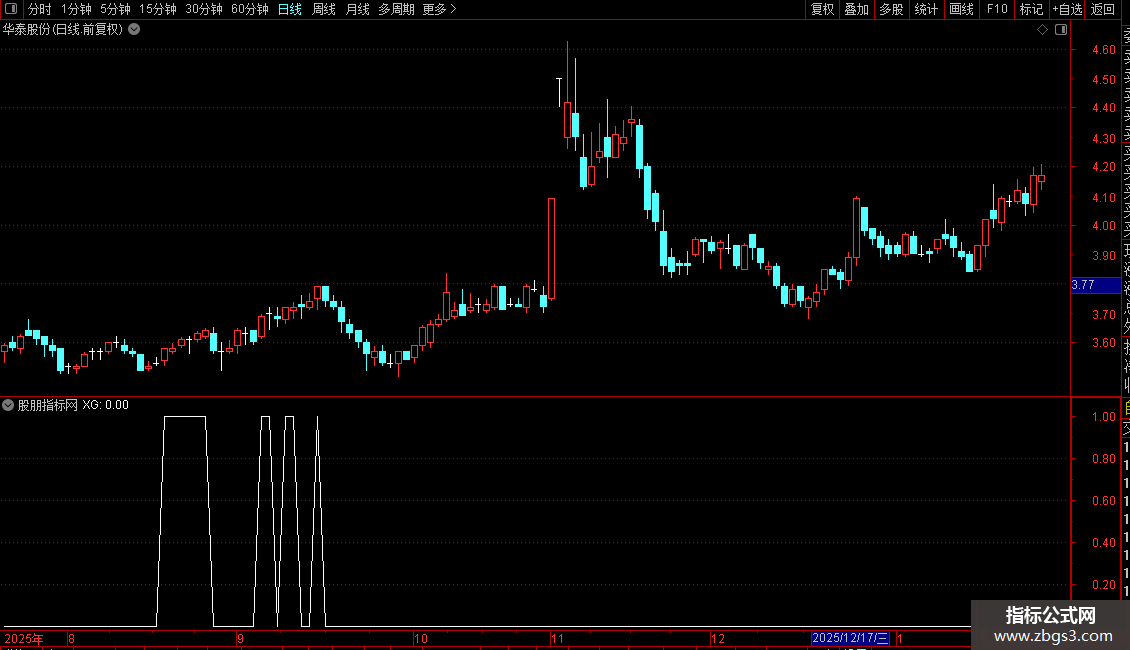Open the 多股 multi-stock view
The height and width of the screenshot is (650, 1130).
(891, 9)
